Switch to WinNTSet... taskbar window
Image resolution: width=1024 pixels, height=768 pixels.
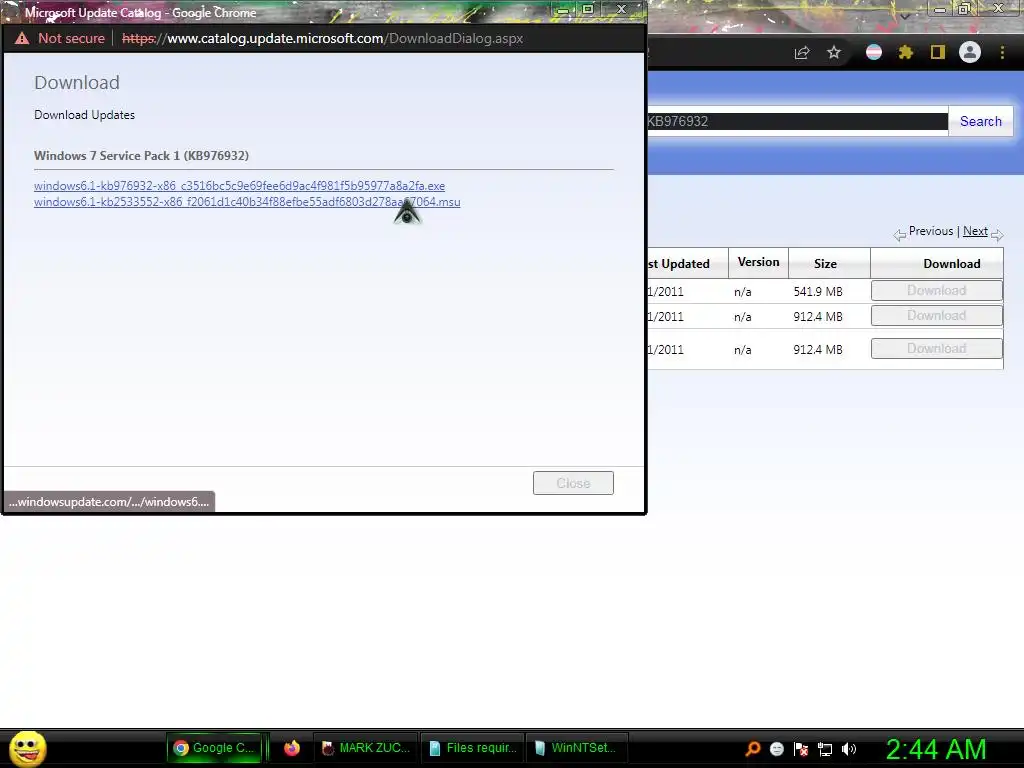575,748
